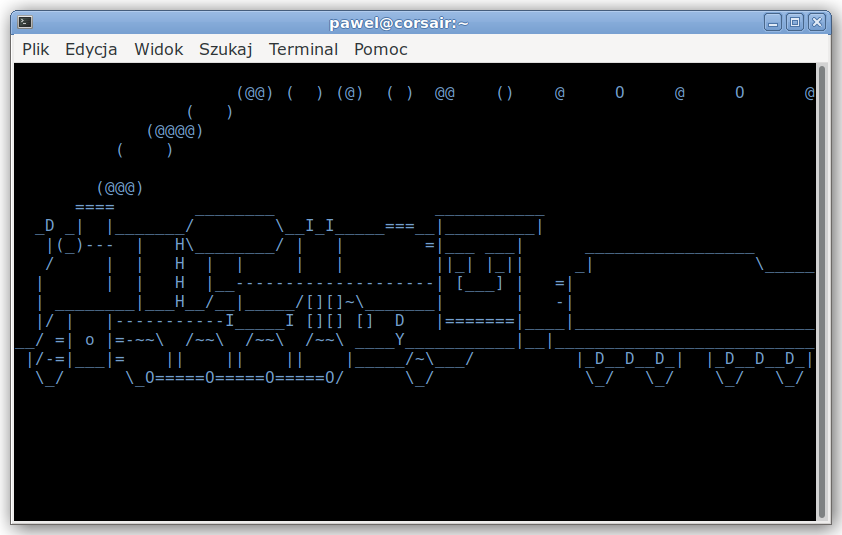Click the vertical scrollbar of the terminal
Screen dimensions: 842x535
pos(821,292)
